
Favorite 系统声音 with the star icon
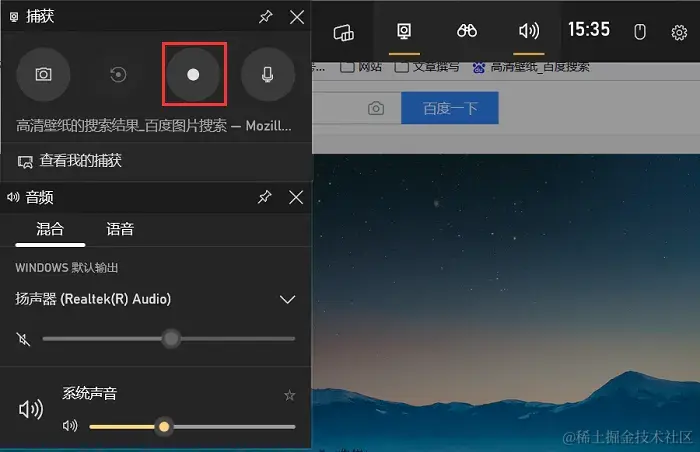pyautogui.click(x=290, y=395)
